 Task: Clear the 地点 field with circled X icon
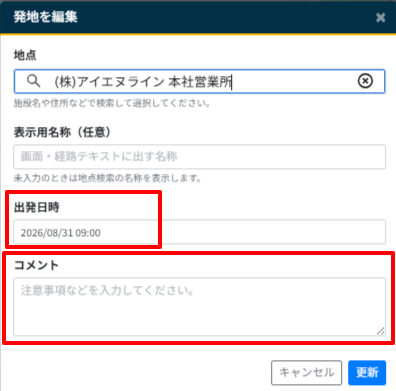click(365, 81)
